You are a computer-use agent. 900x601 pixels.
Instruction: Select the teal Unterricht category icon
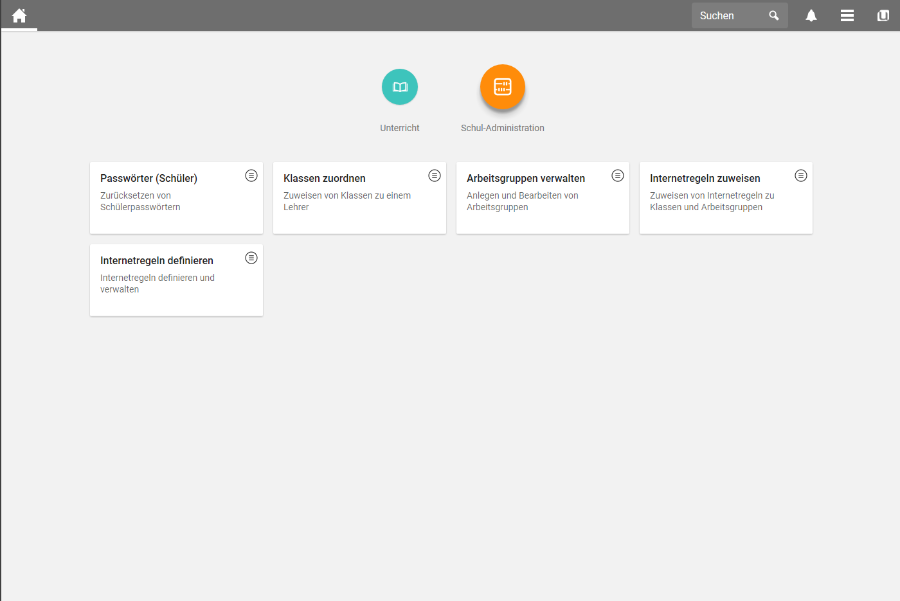click(x=400, y=87)
